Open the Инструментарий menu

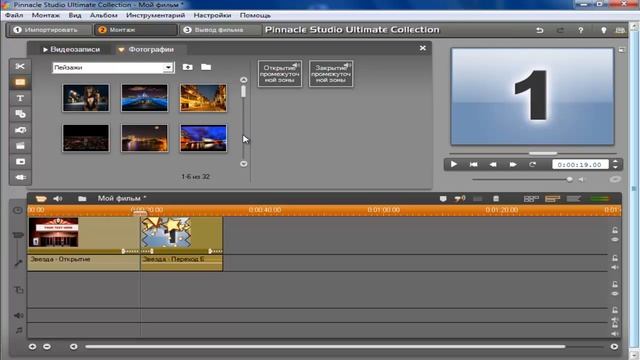coord(156,15)
